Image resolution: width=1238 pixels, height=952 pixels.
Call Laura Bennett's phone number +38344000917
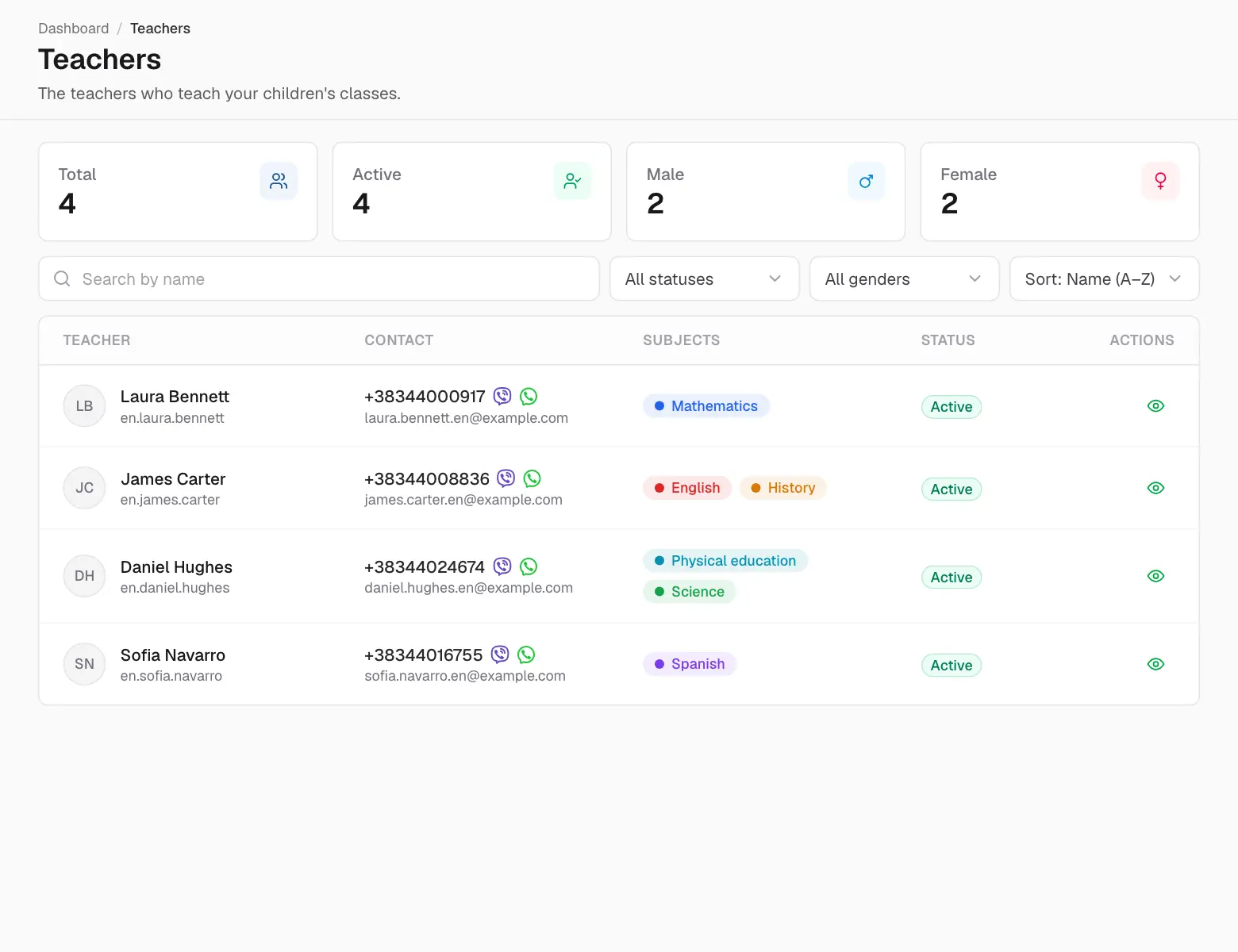pos(425,397)
